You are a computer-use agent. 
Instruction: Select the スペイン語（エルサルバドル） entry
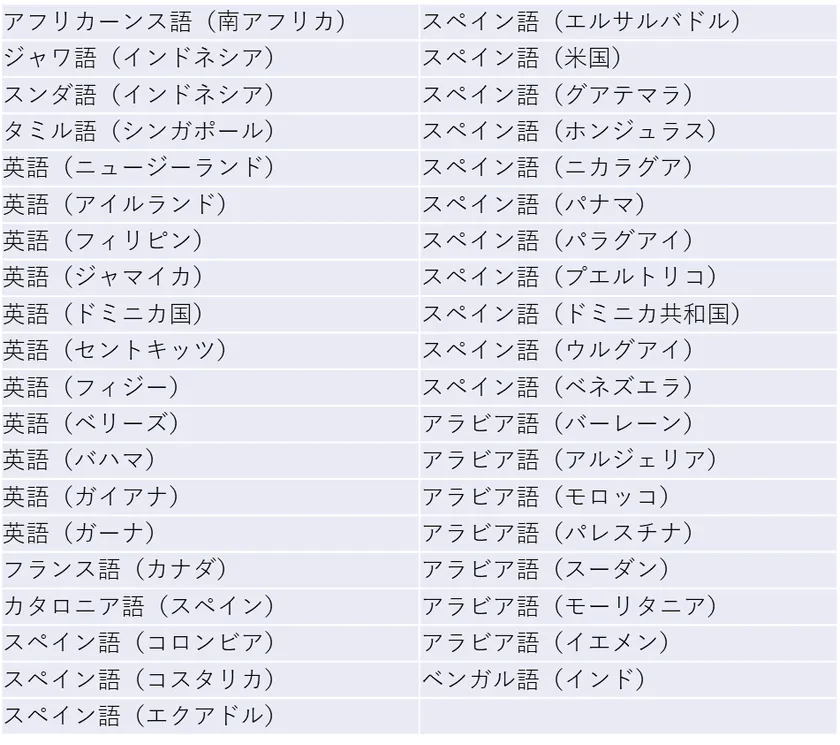(581, 21)
